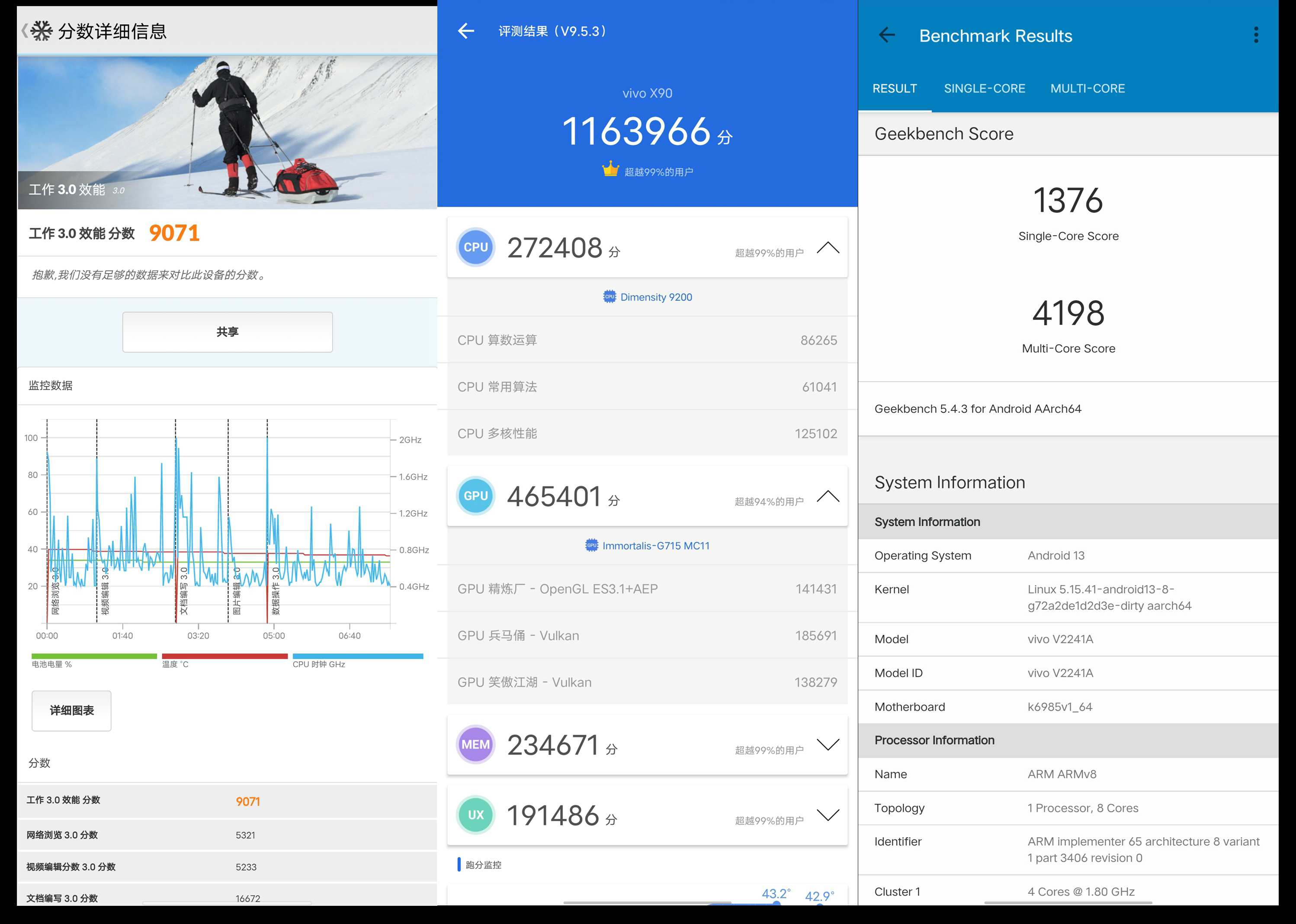Viewport: 1296px width, 924px height.
Task: Select the Identifier ARM implementer row
Action: [x=1068, y=850]
